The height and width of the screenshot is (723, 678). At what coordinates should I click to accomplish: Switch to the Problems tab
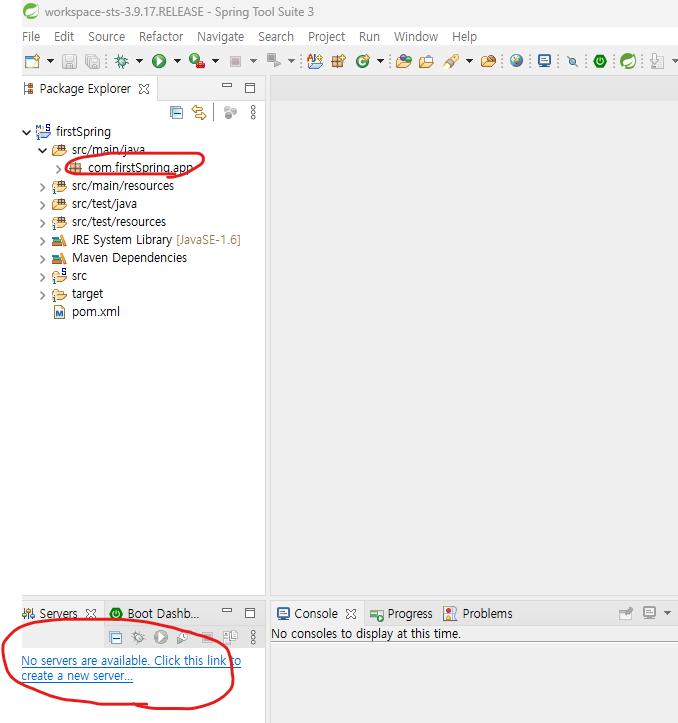click(477, 613)
